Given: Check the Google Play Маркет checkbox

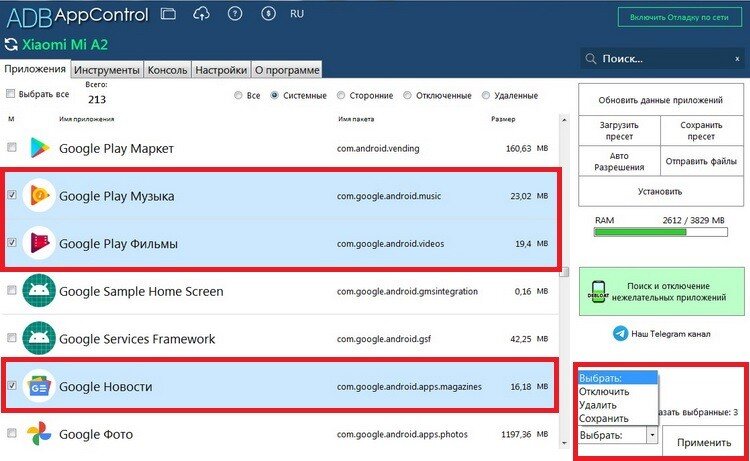Looking at the screenshot, I should click(12, 147).
